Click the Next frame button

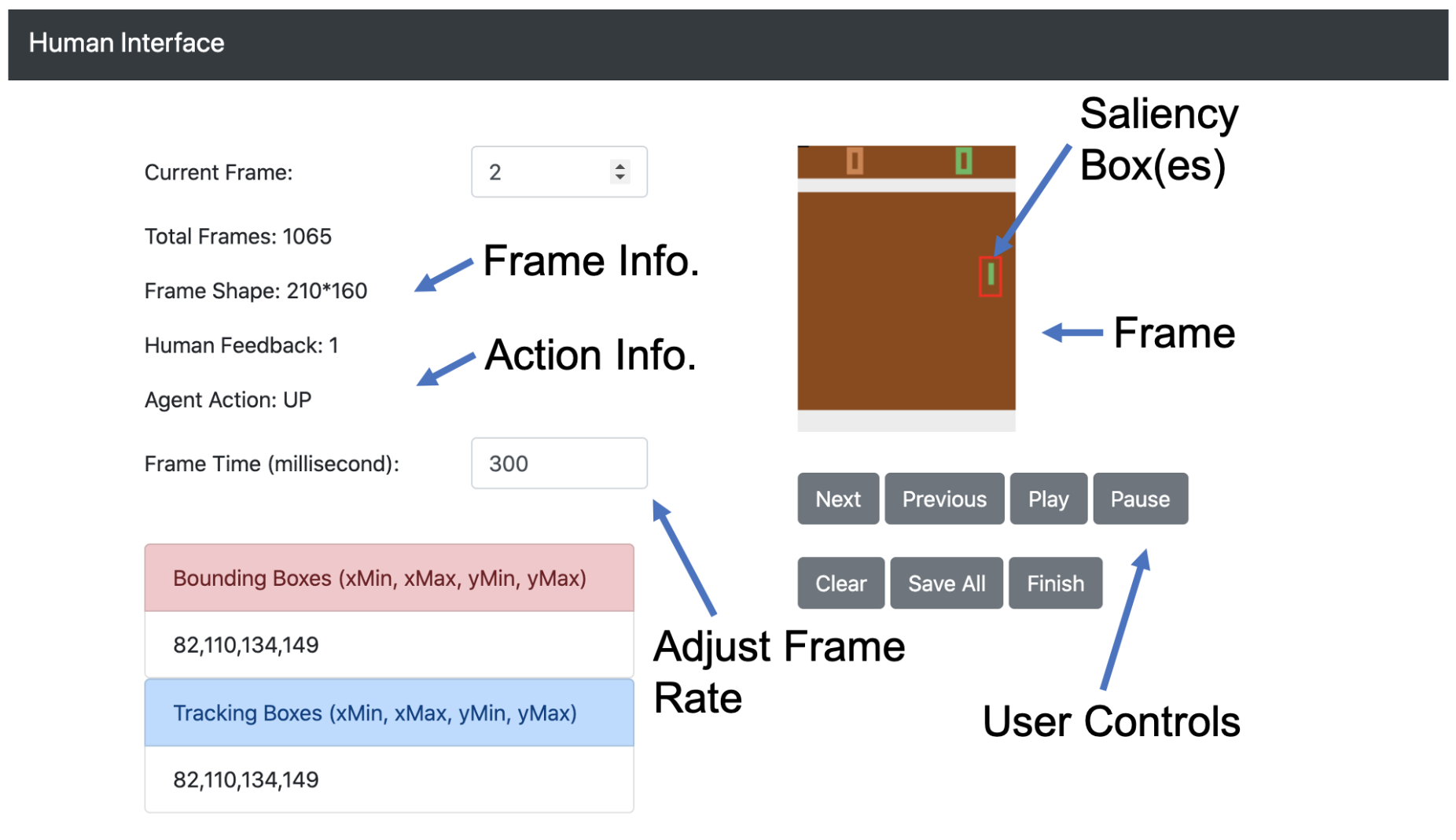(x=837, y=499)
